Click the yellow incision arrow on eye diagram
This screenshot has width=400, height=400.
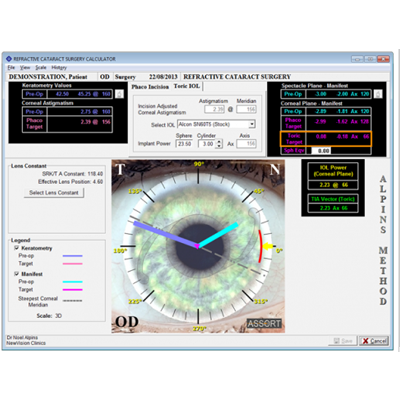pyautogui.click(x=267, y=246)
